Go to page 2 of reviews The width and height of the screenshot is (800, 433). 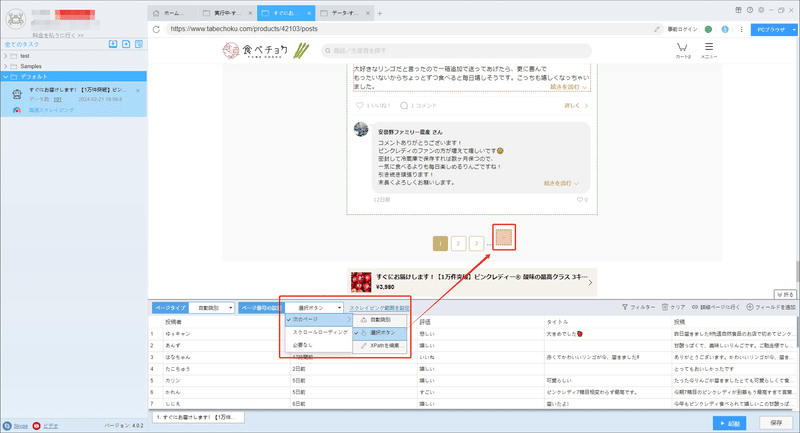click(458, 244)
